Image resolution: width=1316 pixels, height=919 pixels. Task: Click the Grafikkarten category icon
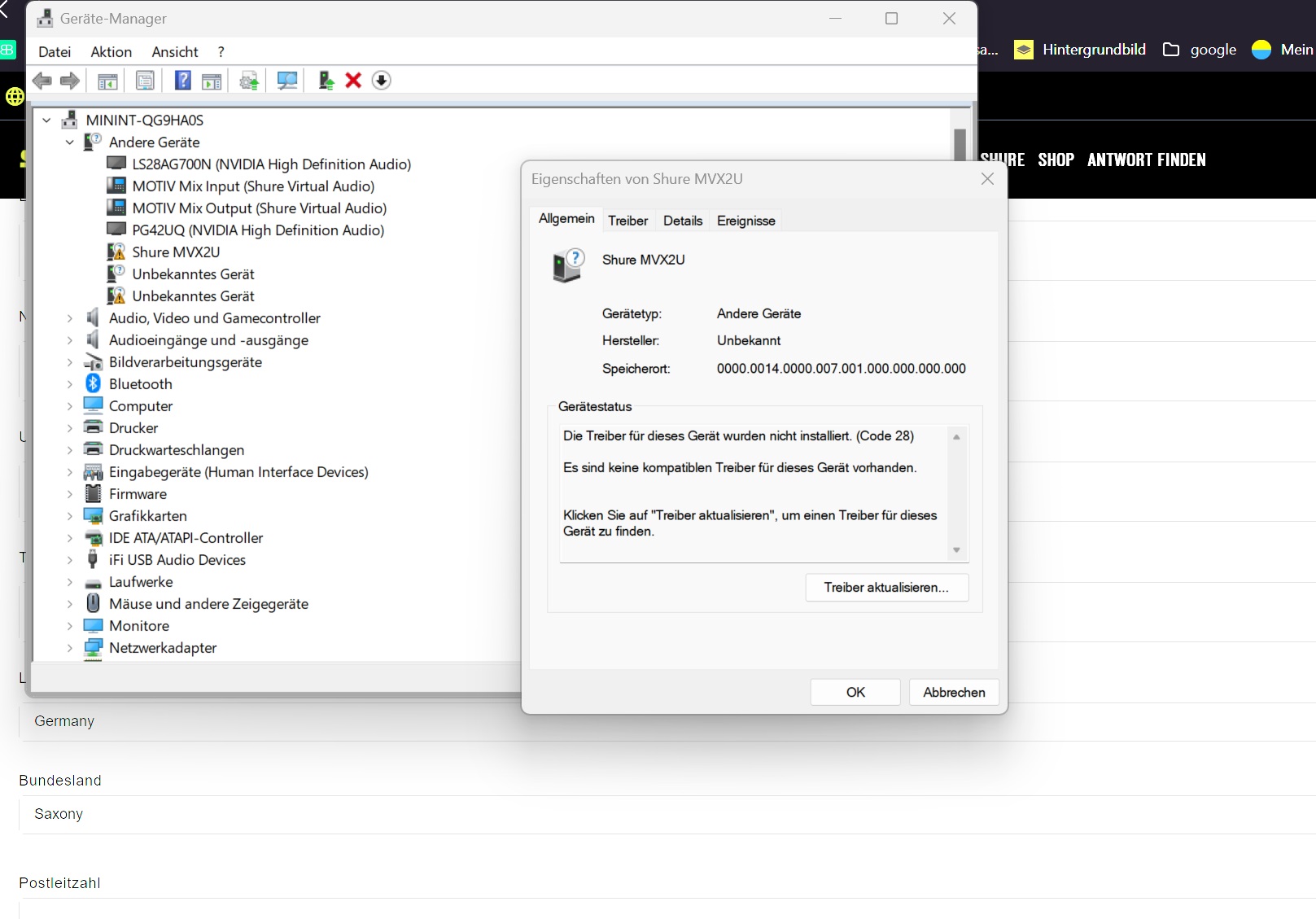(x=94, y=515)
